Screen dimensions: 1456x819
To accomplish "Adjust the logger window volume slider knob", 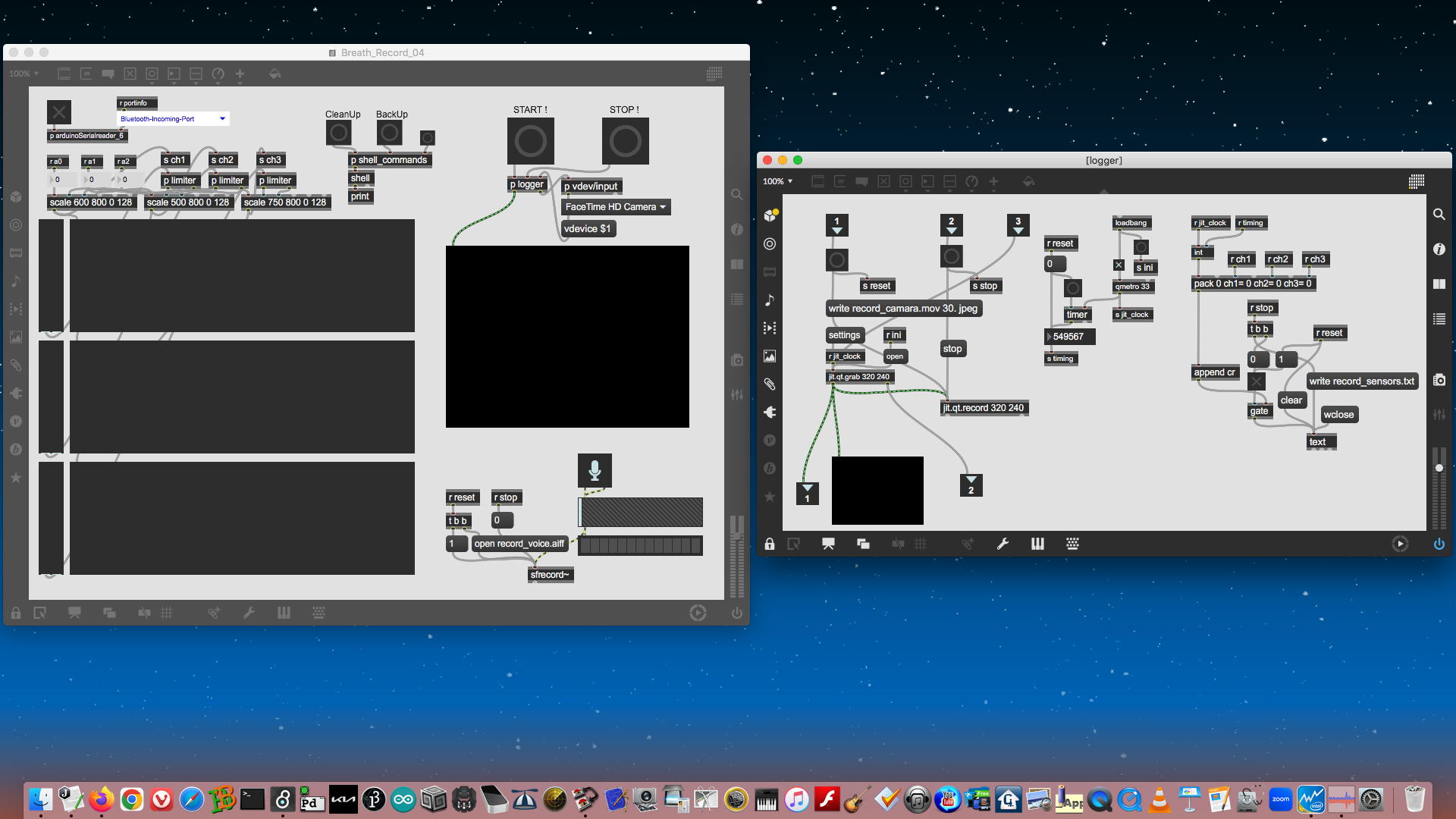I will point(1439,468).
